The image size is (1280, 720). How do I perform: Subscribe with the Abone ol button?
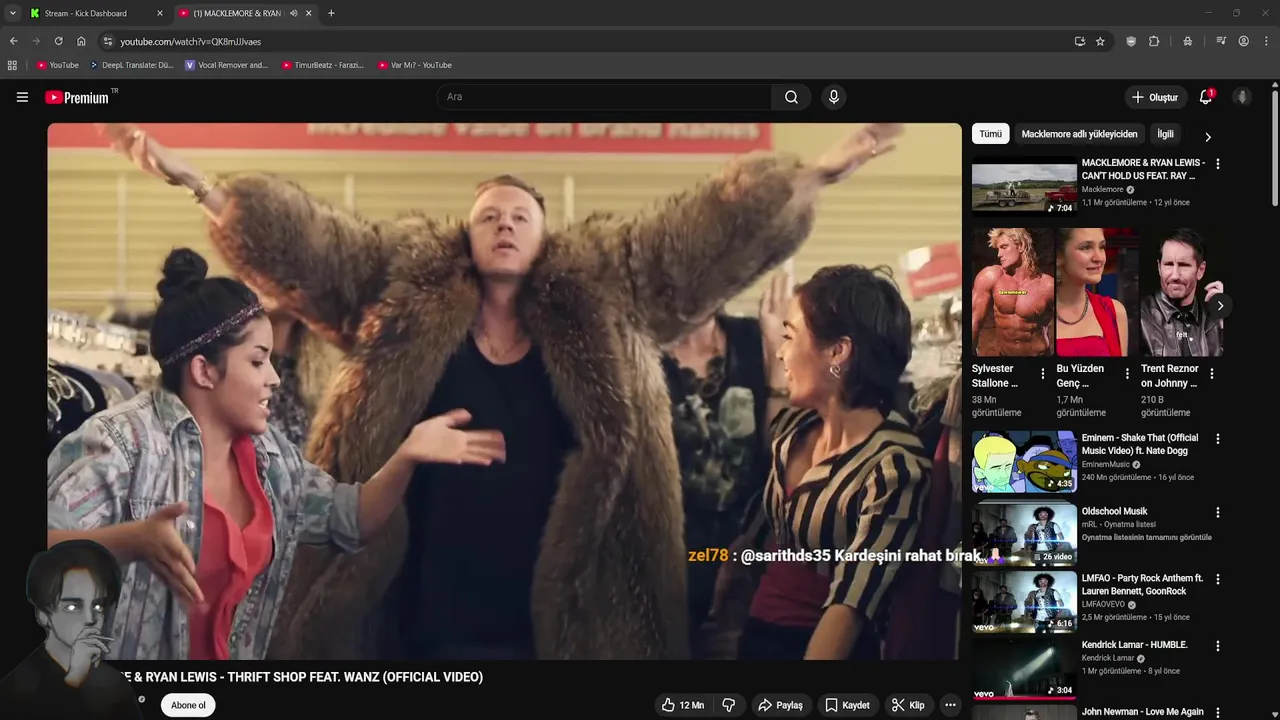click(x=188, y=705)
